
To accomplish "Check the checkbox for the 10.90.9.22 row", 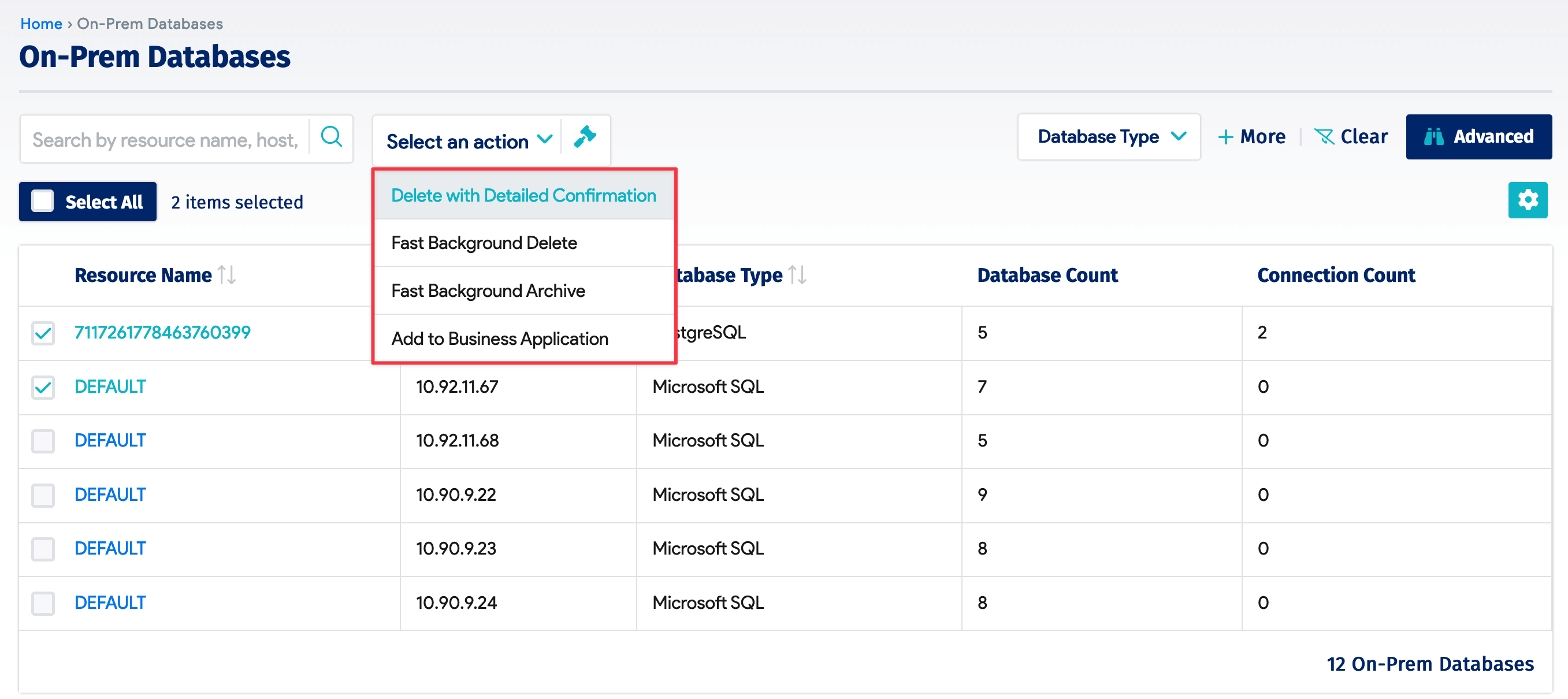I will (43, 495).
